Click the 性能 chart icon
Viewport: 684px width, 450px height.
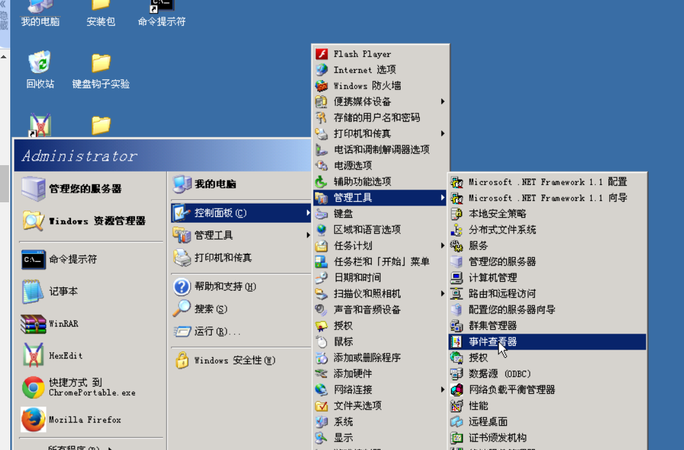point(456,406)
